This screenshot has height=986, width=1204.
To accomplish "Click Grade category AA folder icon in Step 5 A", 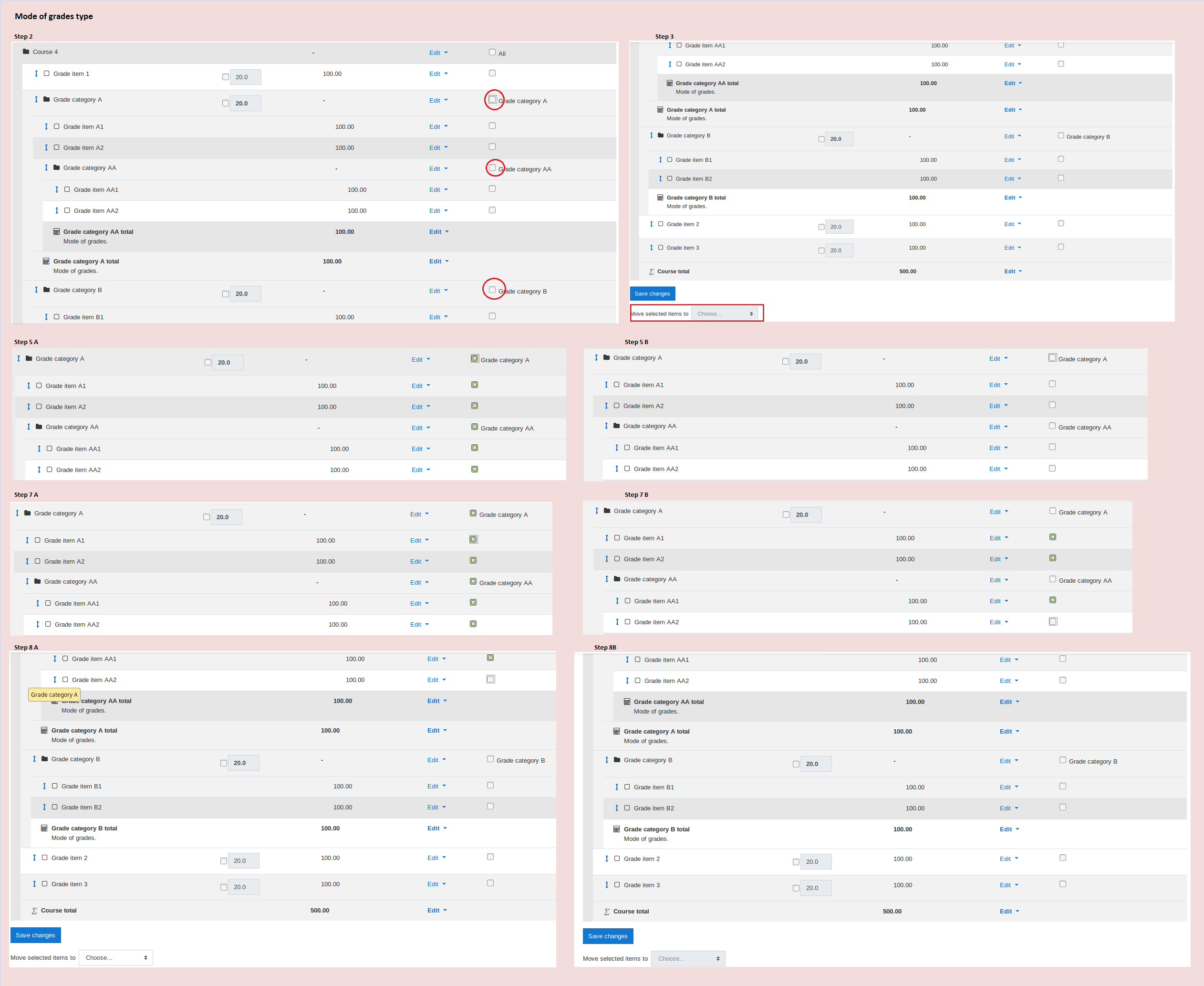I will (39, 427).
